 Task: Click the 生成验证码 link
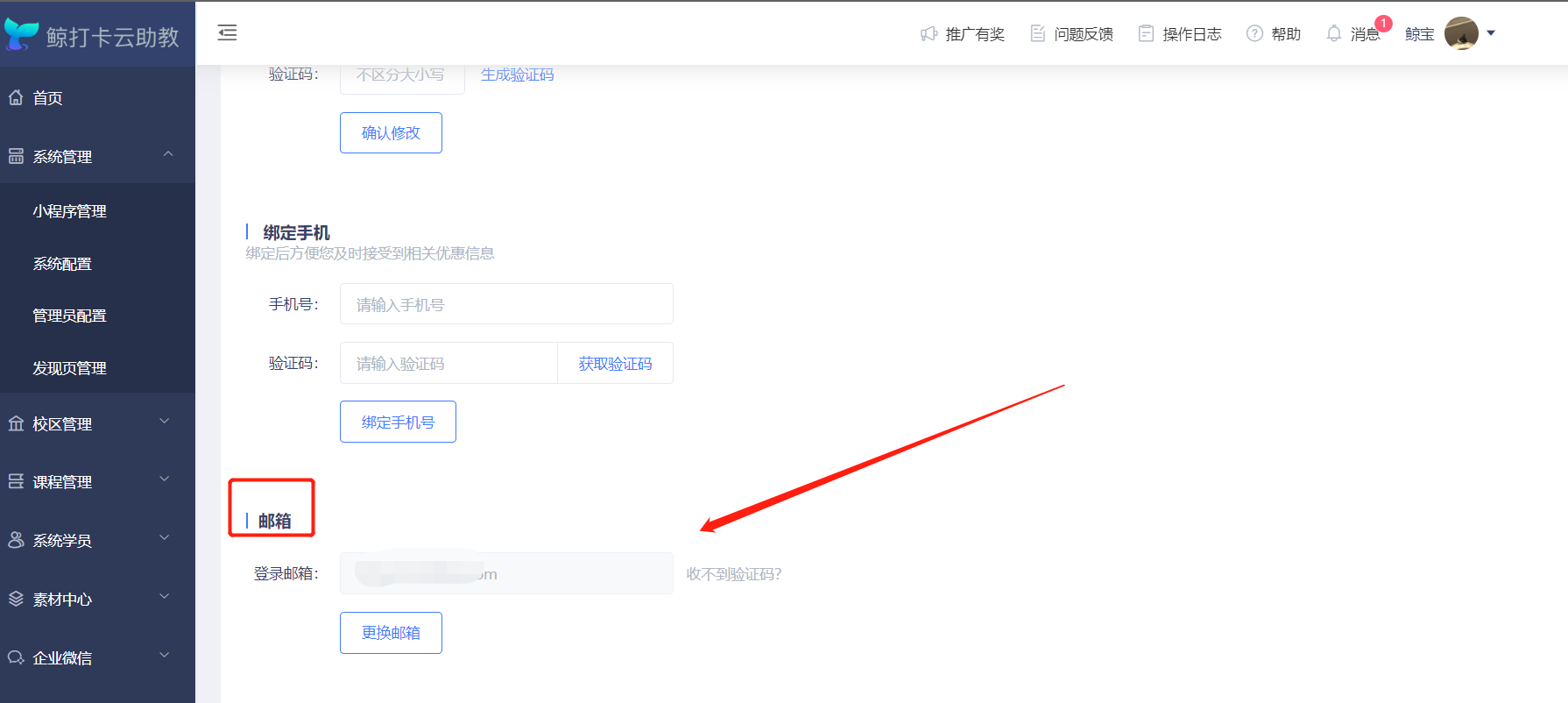(517, 75)
